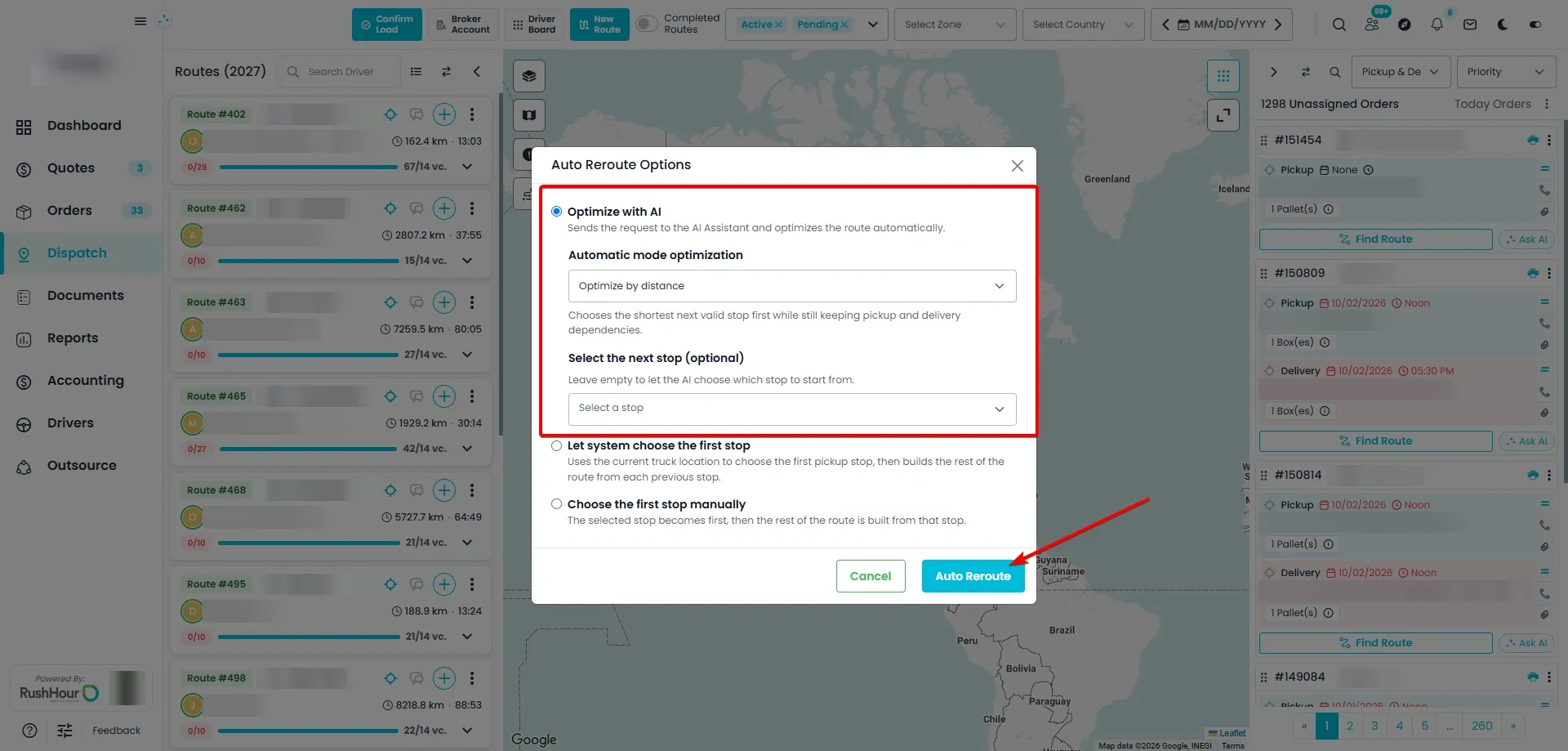This screenshot has width=1568, height=751.
Task: Locate Route #402 on map
Action: tap(390, 114)
